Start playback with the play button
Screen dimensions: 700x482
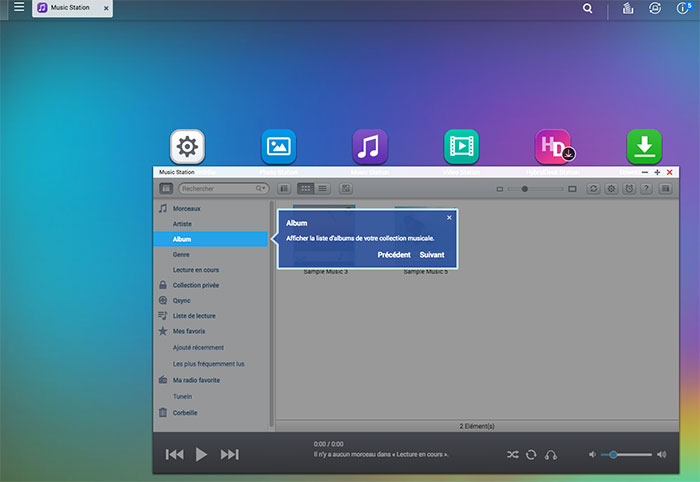201,454
